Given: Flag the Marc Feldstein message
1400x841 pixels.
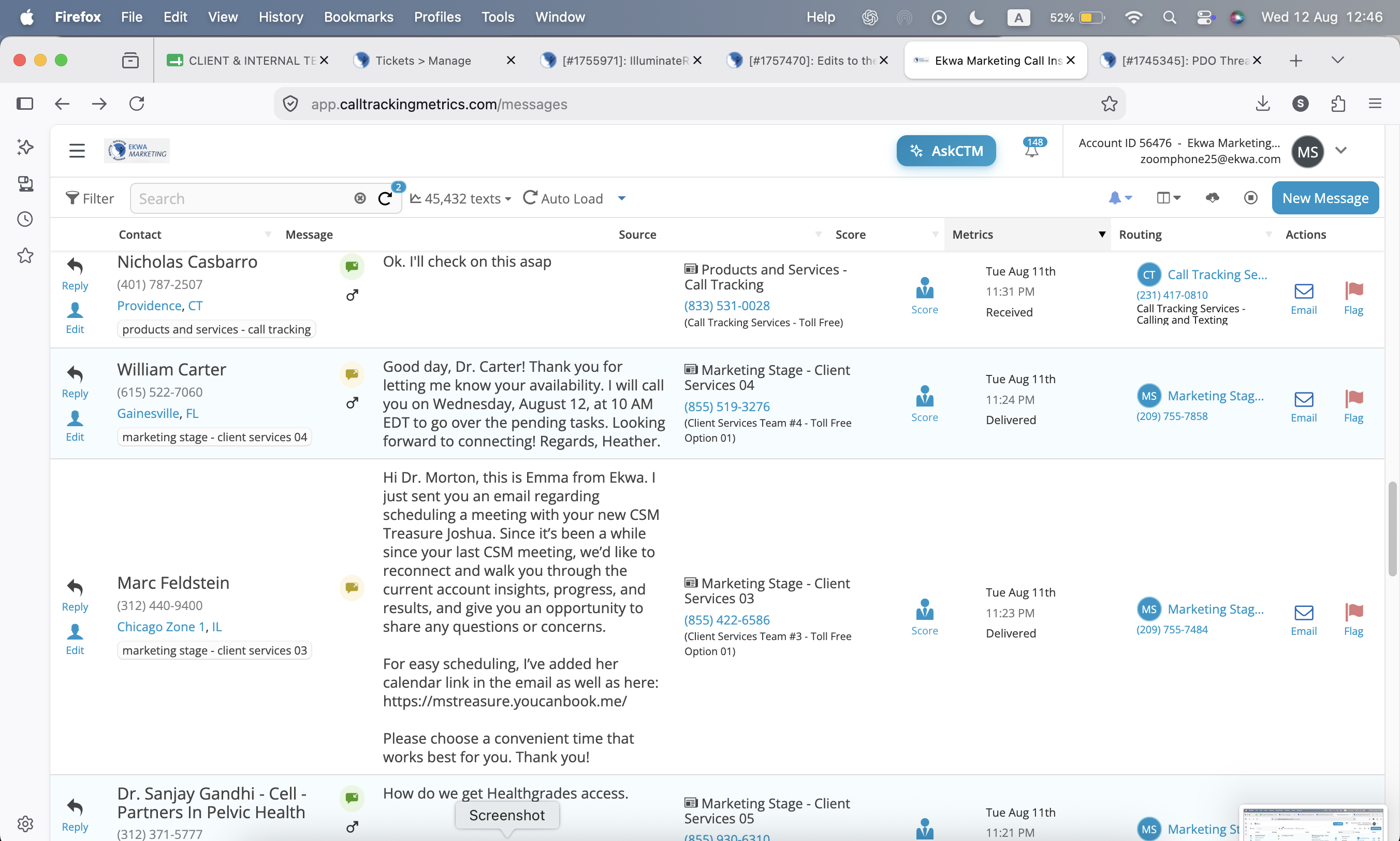Looking at the screenshot, I should [x=1353, y=619].
